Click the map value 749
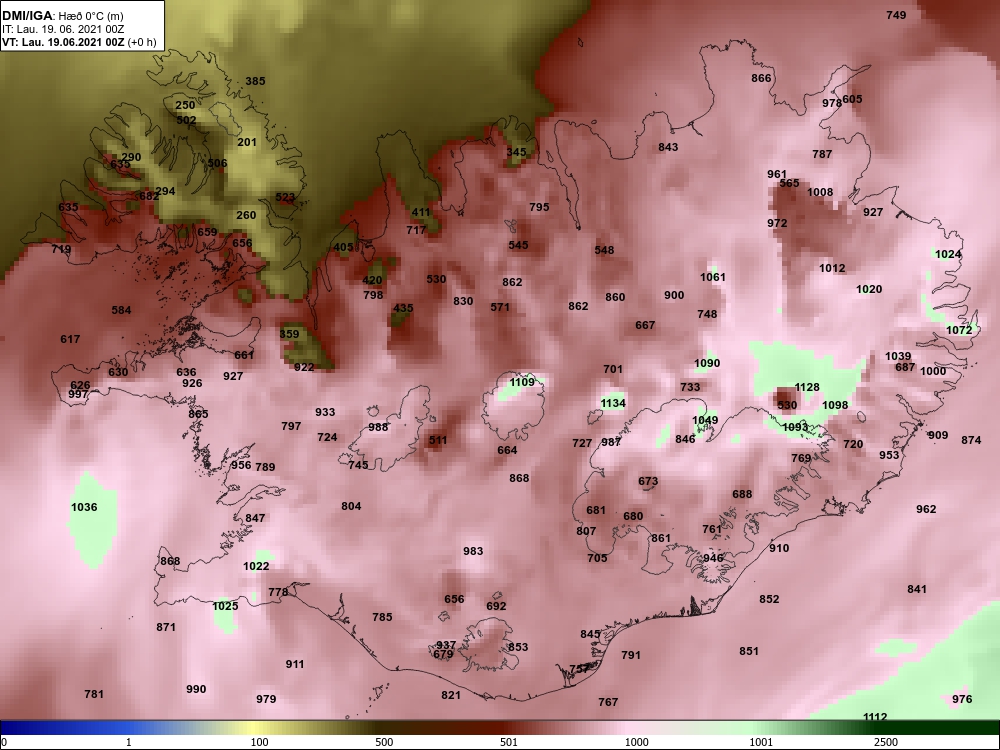 coord(896,15)
